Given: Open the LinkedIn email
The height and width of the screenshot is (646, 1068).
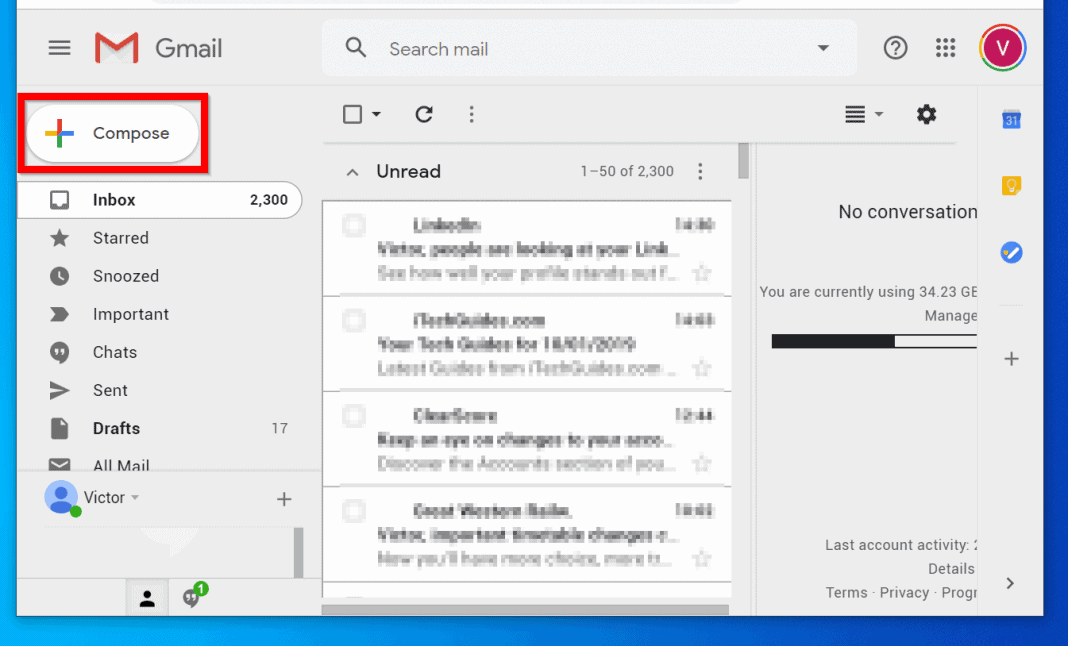Looking at the screenshot, I should [527, 249].
